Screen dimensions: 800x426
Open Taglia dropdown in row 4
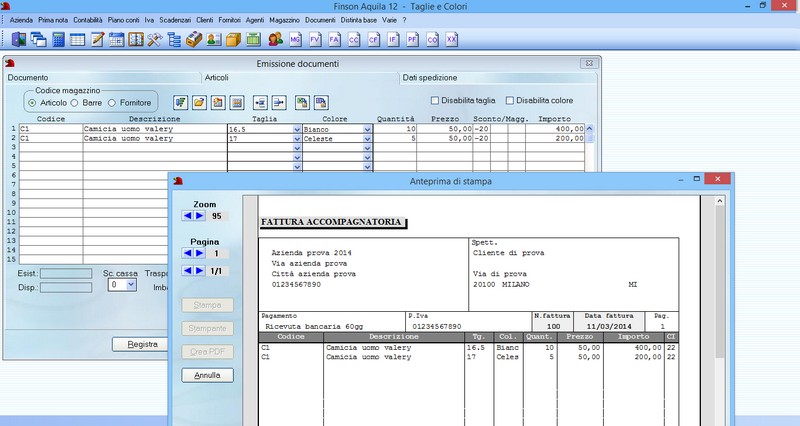[x=297, y=157]
